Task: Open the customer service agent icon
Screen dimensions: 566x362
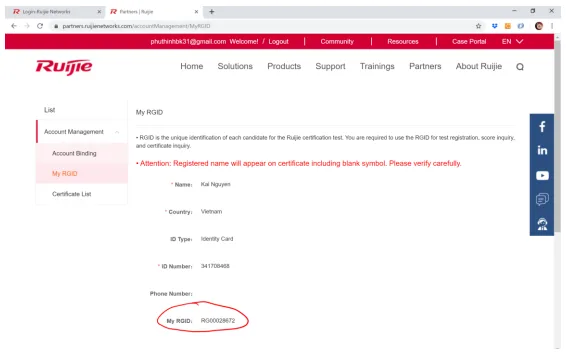Action: (x=542, y=224)
